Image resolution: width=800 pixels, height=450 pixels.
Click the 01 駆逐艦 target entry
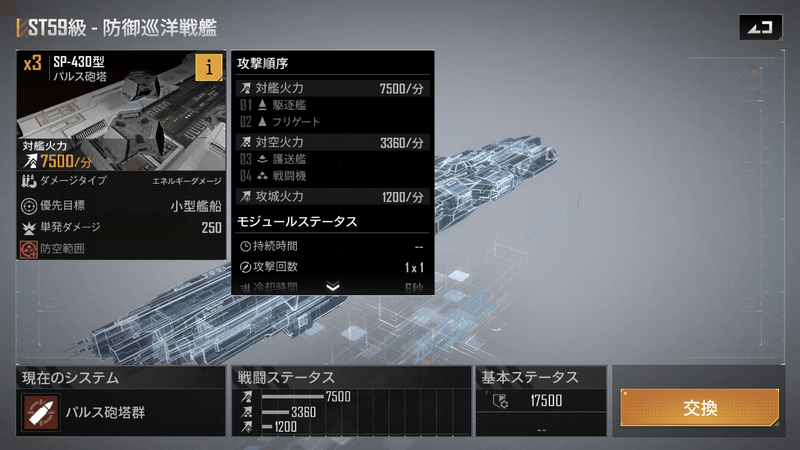(273, 105)
